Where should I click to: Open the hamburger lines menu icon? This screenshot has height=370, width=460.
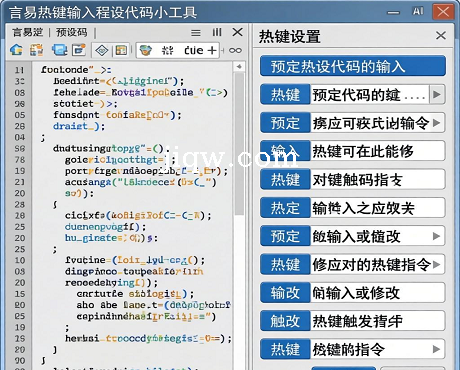coord(196,33)
